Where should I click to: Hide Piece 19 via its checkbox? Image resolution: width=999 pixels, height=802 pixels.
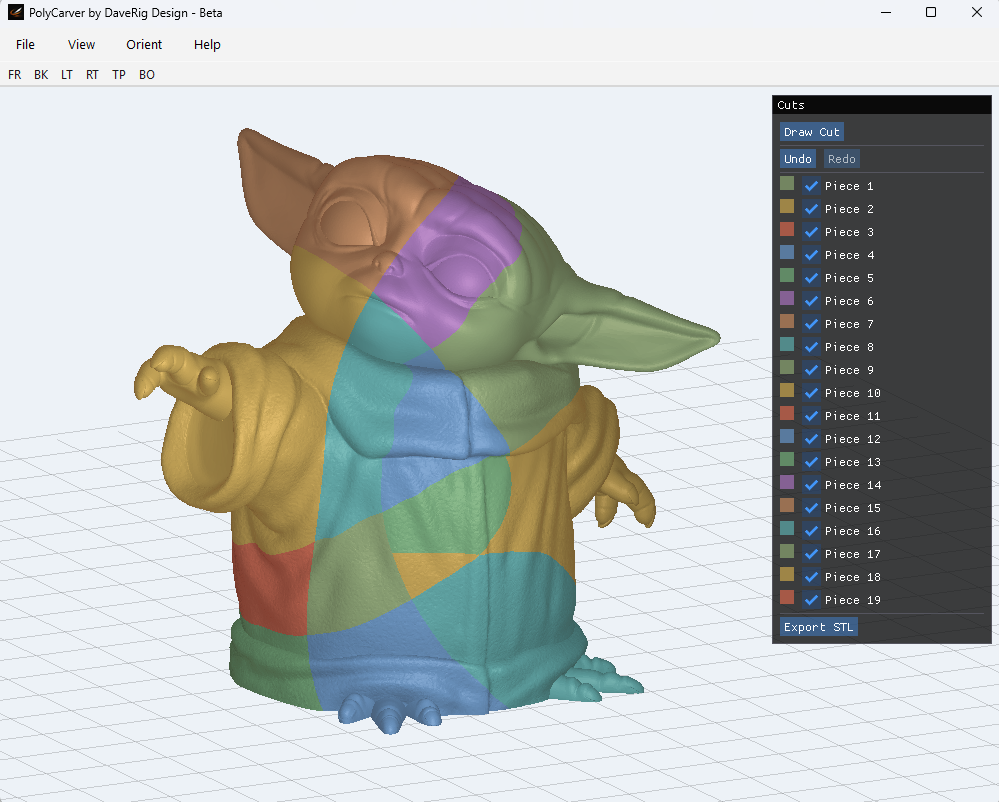[x=811, y=599]
